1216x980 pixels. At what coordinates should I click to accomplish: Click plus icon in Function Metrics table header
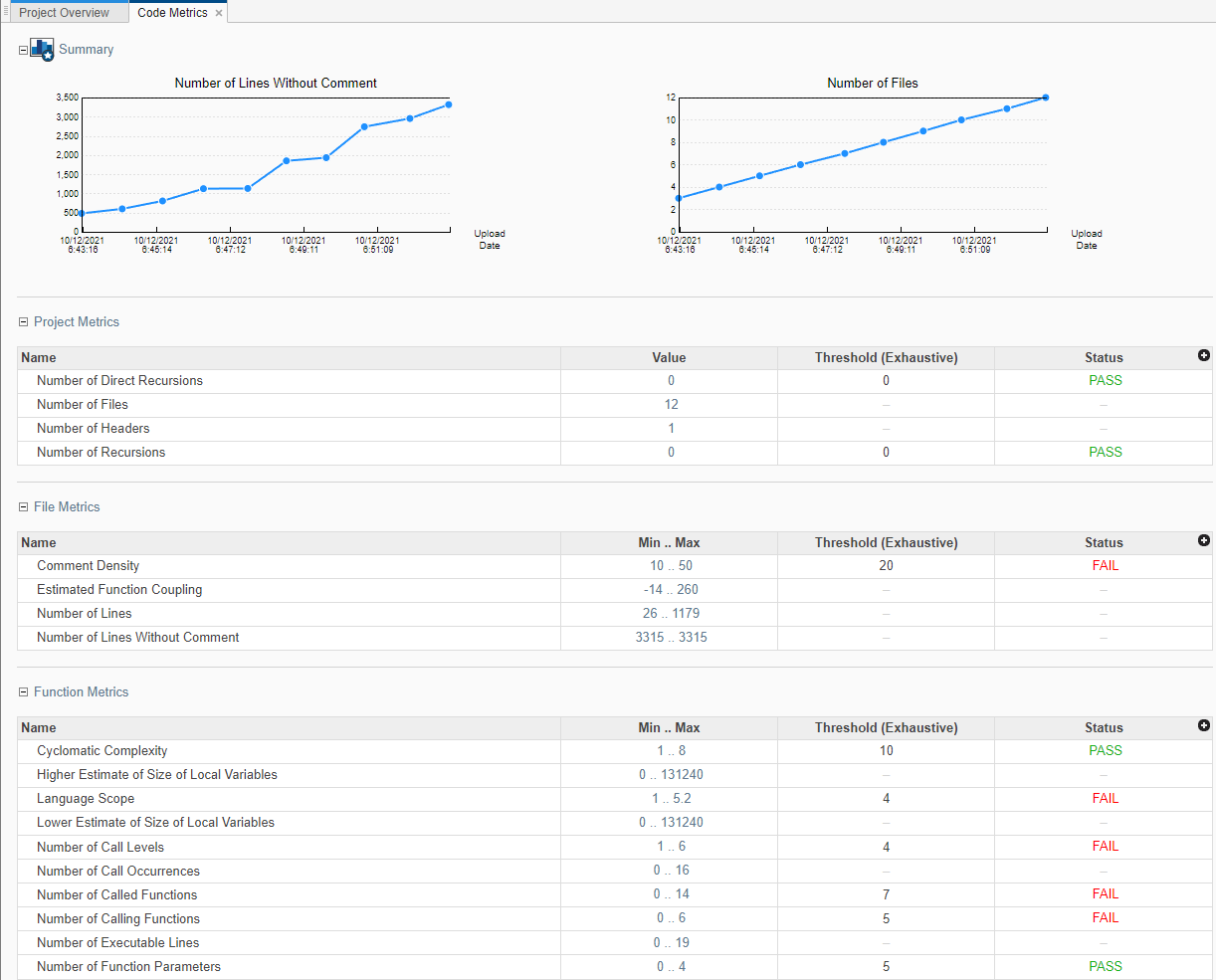pos(1203,725)
